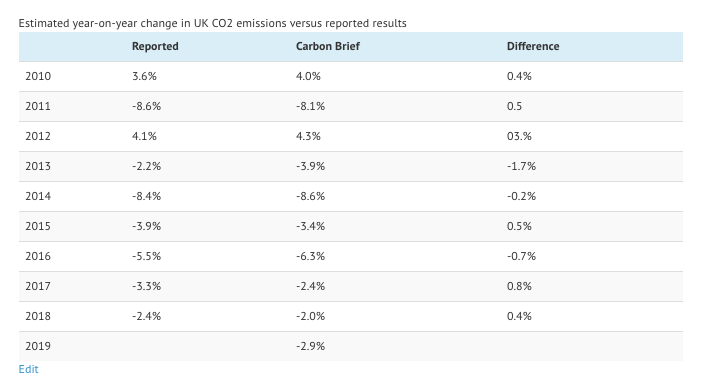Select the Difference column header
Image resolution: width=716 pixels, height=386 pixels.
pyautogui.click(x=533, y=46)
